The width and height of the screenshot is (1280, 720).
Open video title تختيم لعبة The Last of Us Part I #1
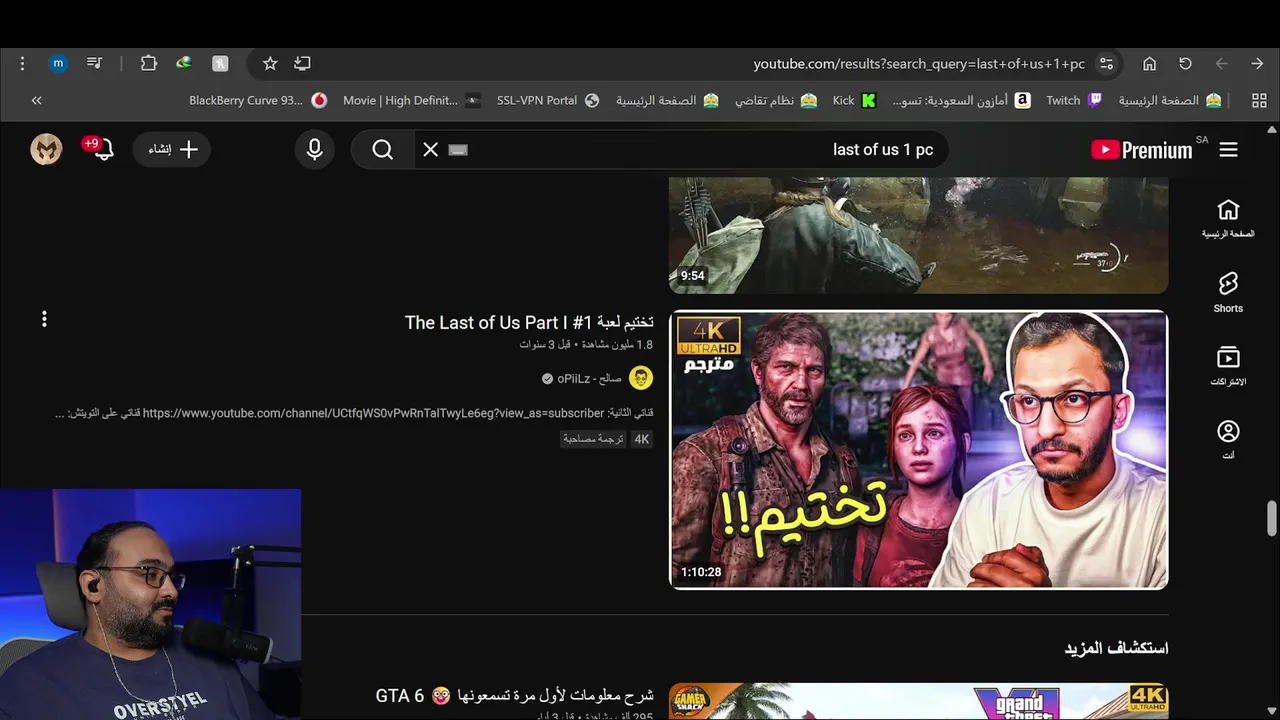pyautogui.click(x=529, y=322)
